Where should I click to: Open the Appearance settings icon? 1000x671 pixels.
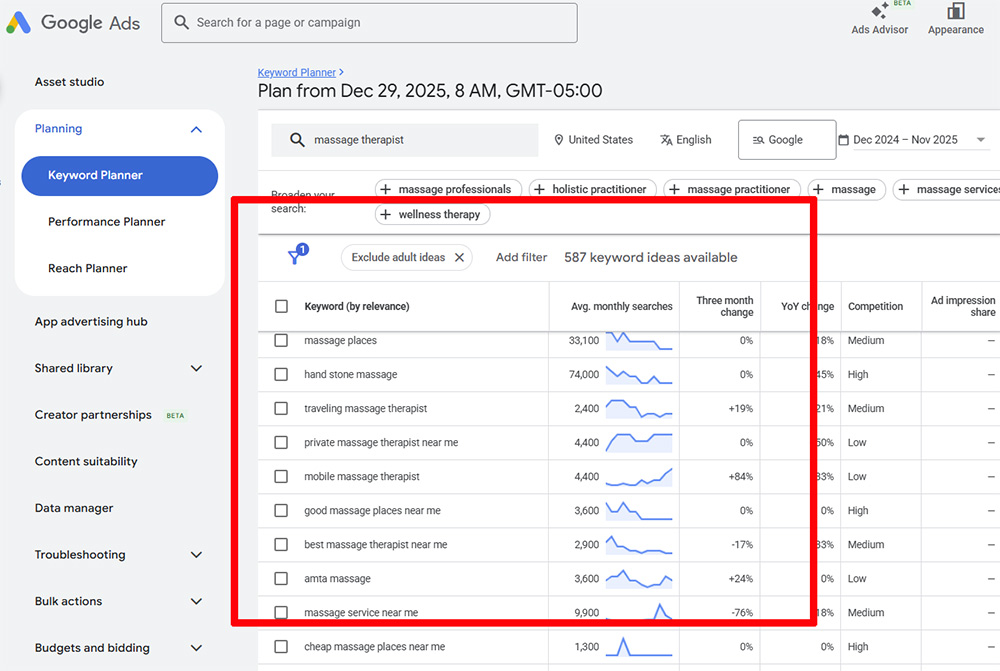point(955,12)
